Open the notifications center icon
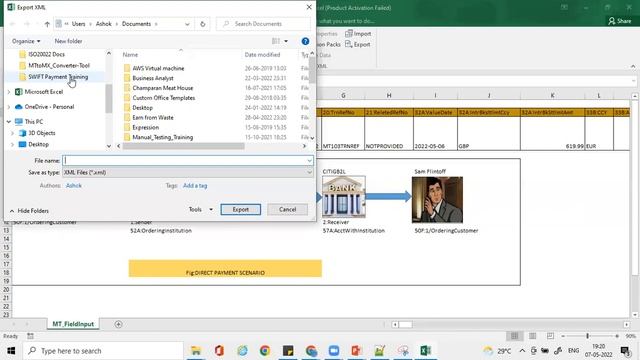 [624, 351]
